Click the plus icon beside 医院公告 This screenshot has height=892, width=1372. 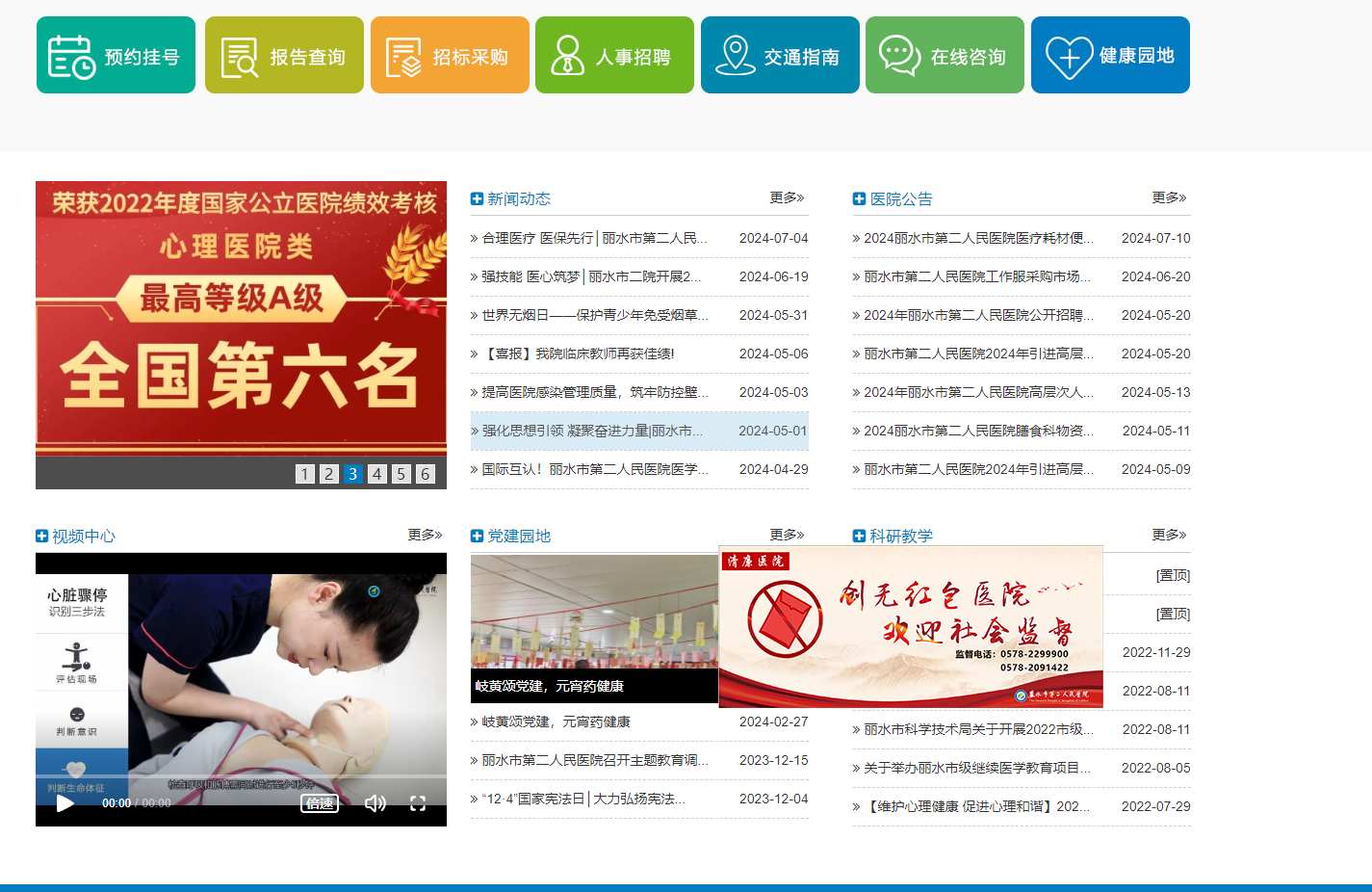point(859,198)
